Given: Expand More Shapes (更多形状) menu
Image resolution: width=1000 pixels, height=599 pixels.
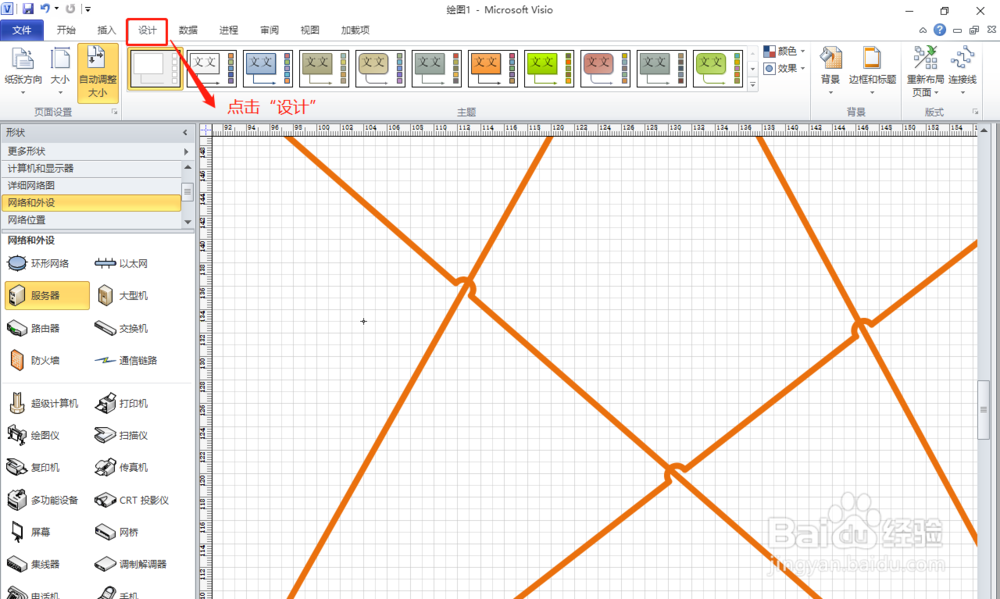Looking at the screenshot, I should (97, 151).
